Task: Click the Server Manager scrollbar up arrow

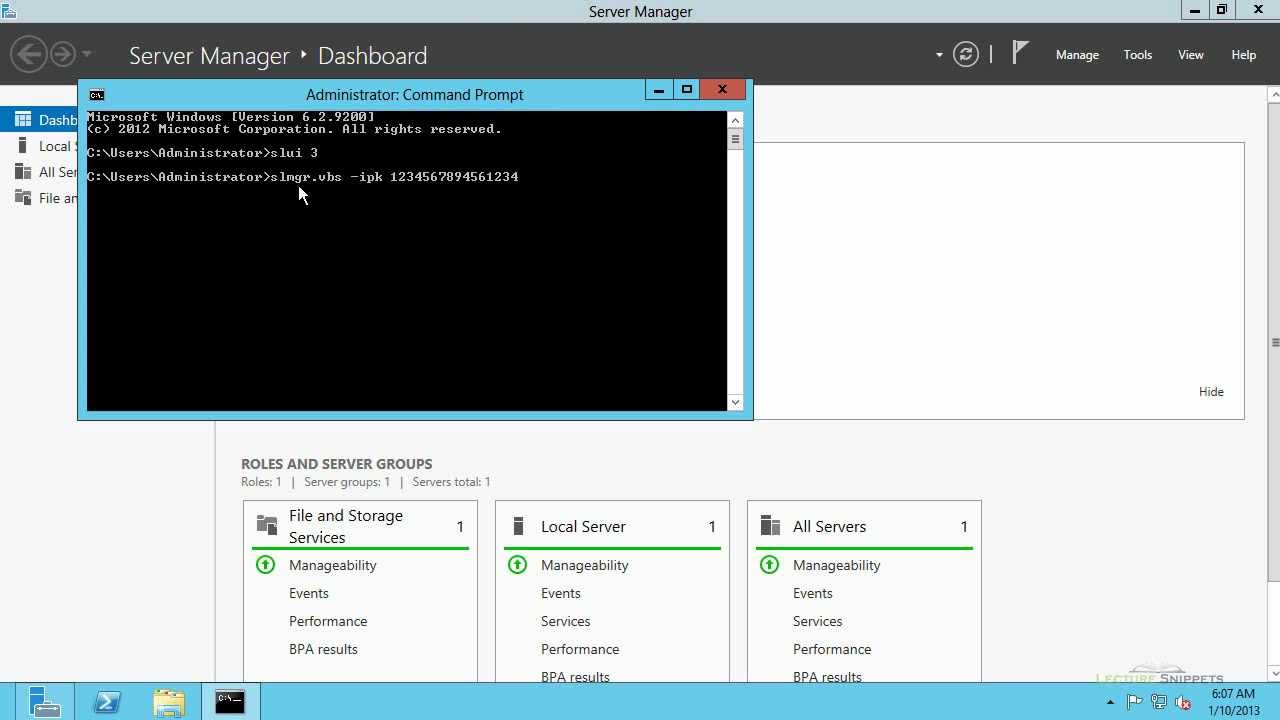Action: coord(1274,95)
